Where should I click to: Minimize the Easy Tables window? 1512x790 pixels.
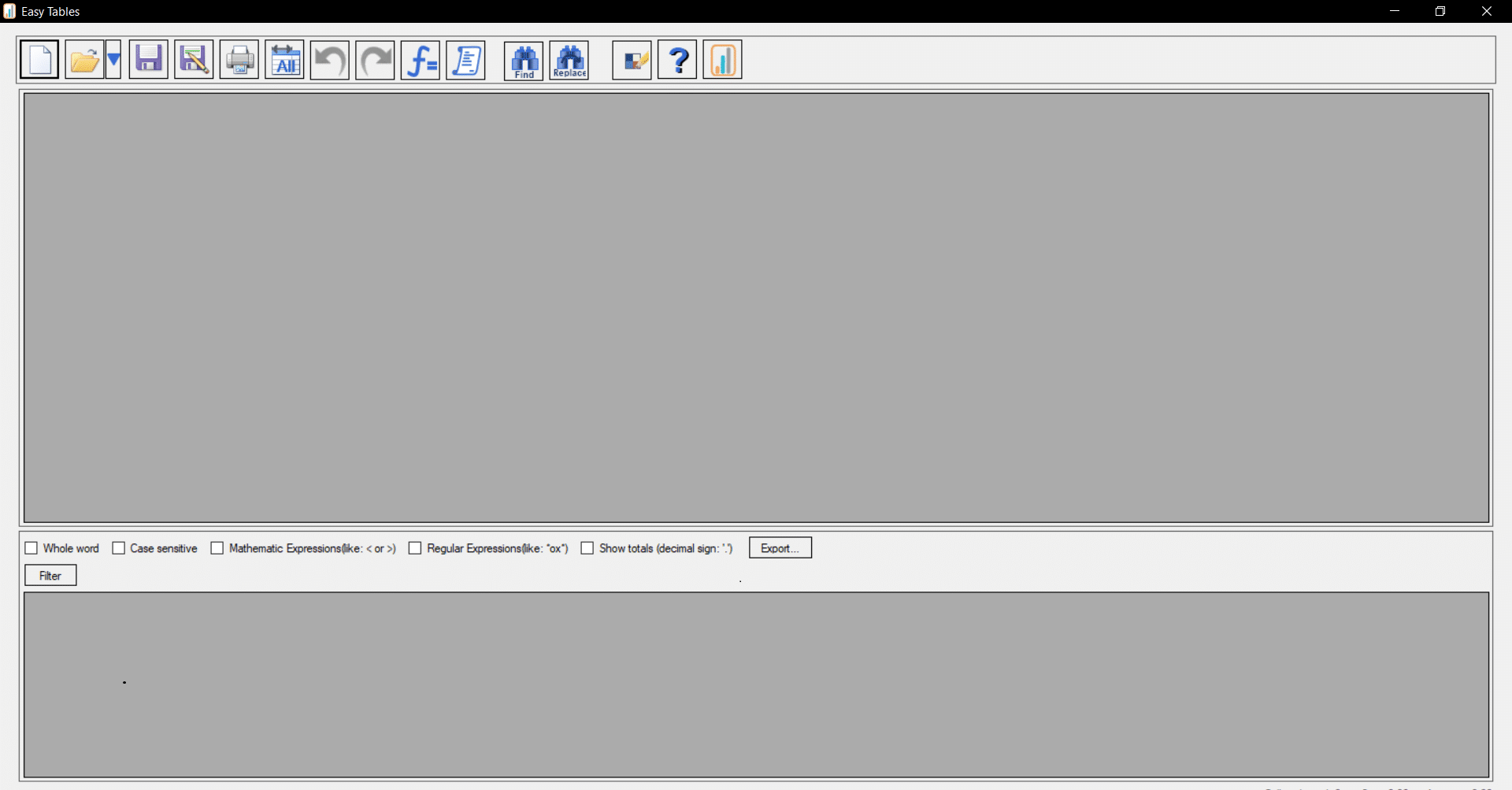(1395, 11)
